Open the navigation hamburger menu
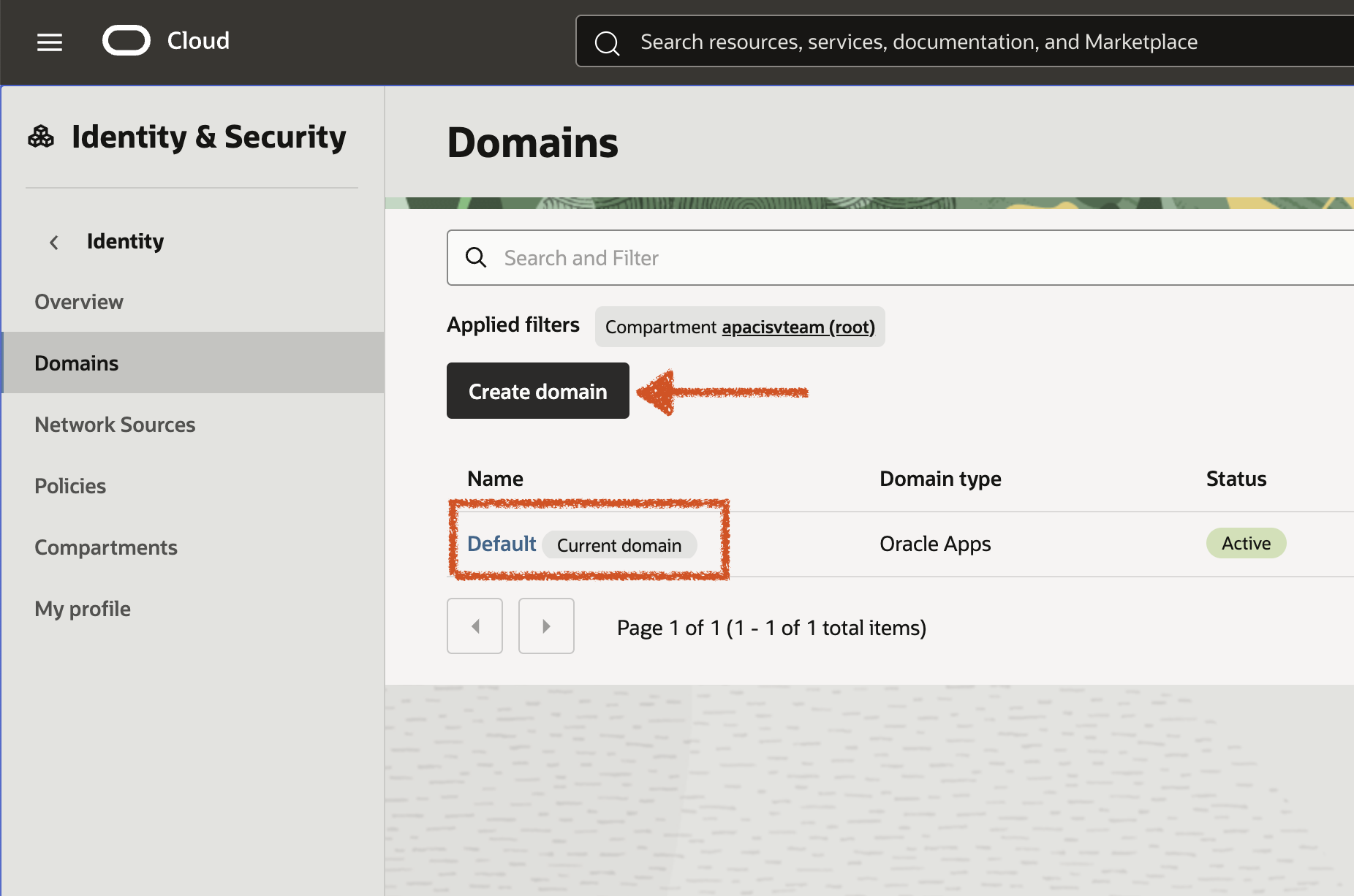 tap(49, 42)
